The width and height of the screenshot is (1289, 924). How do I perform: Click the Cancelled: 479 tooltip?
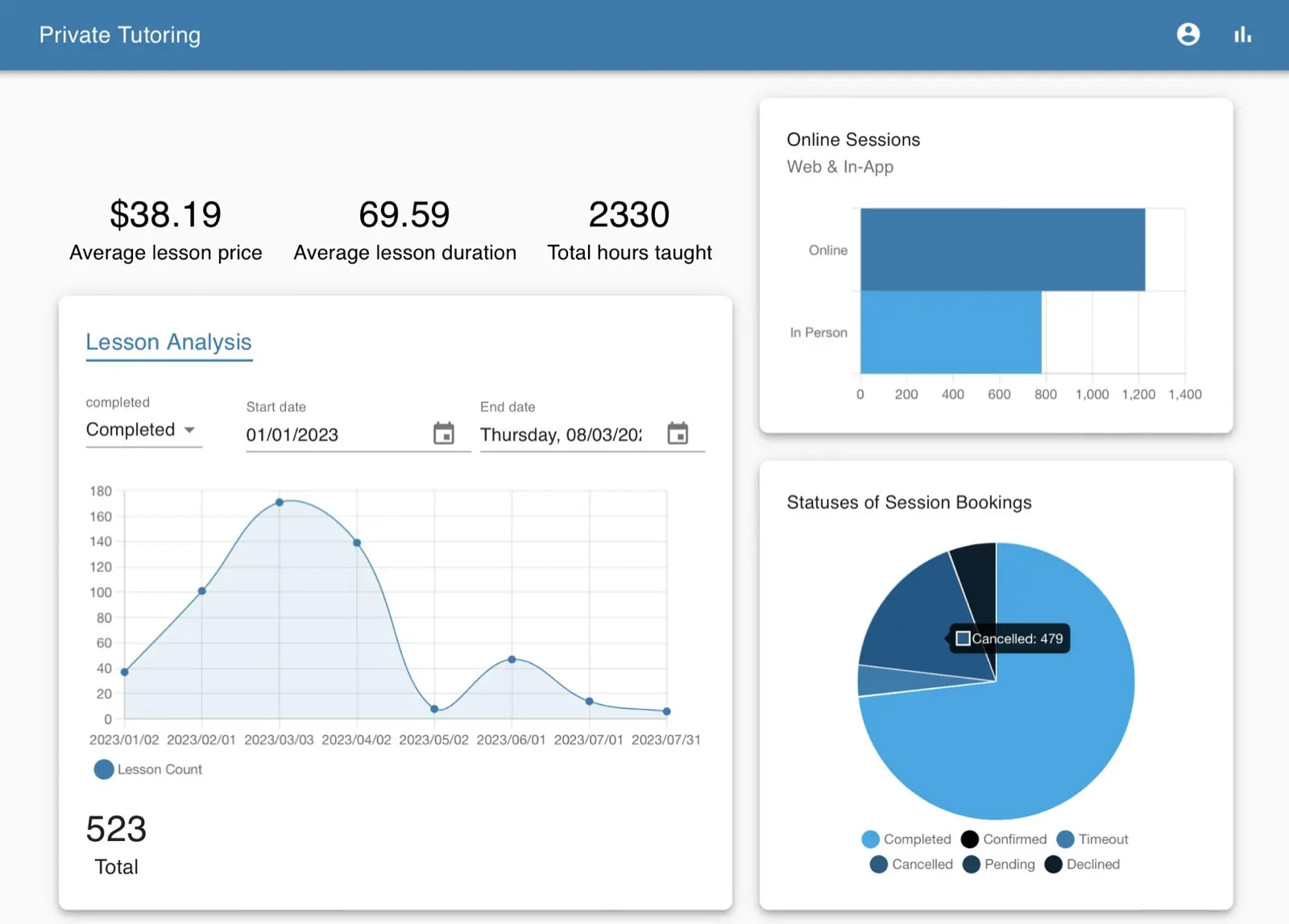coord(1009,639)
